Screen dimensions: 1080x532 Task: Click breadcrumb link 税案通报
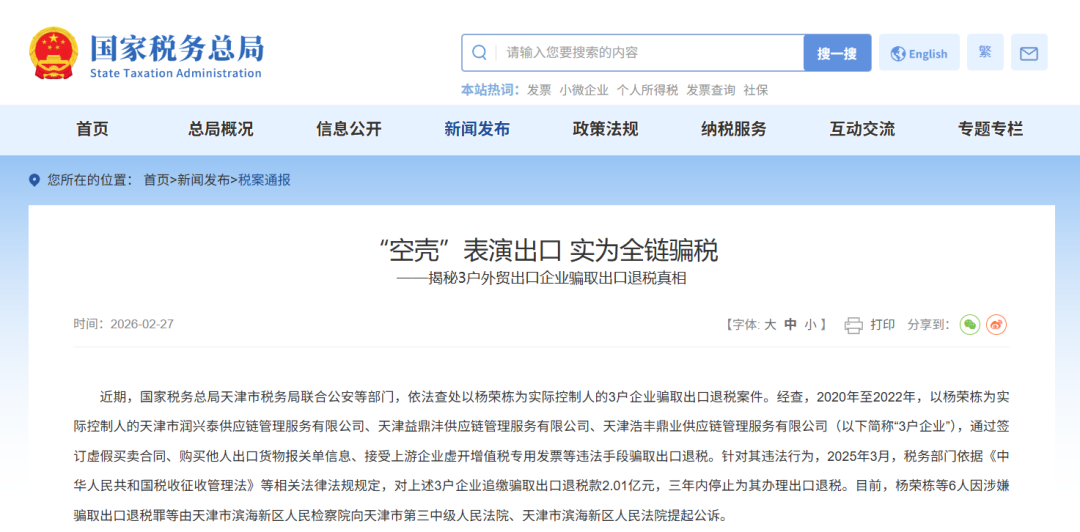tap(264, 181)
